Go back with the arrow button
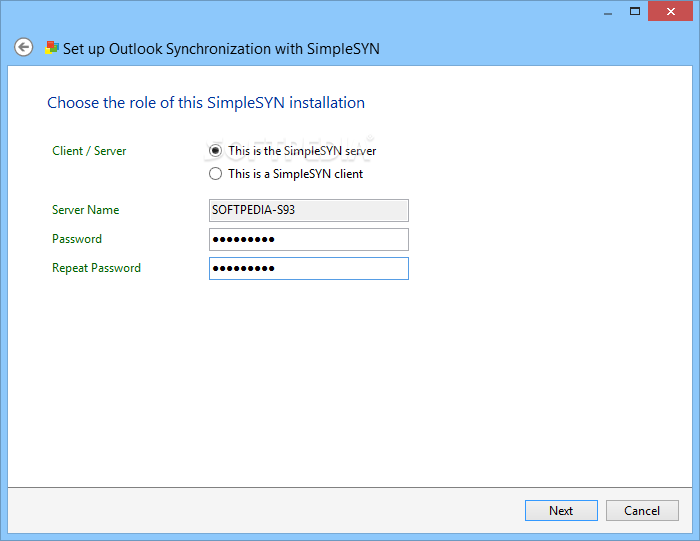The height and width of the screenshot is (541, 700). [x=24, y=47]
